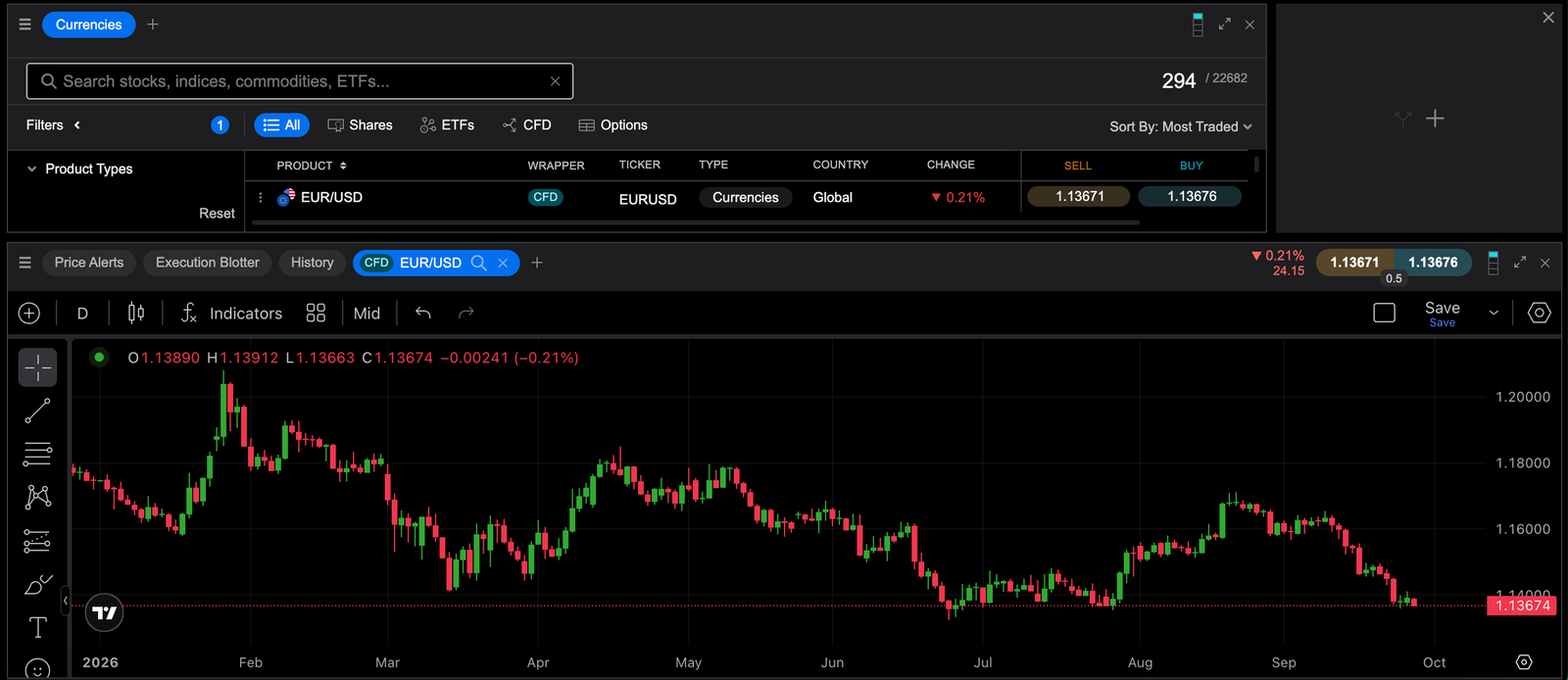
Task: Click the Buy price 1.13676 in the list
Action: click(1192, 197)
